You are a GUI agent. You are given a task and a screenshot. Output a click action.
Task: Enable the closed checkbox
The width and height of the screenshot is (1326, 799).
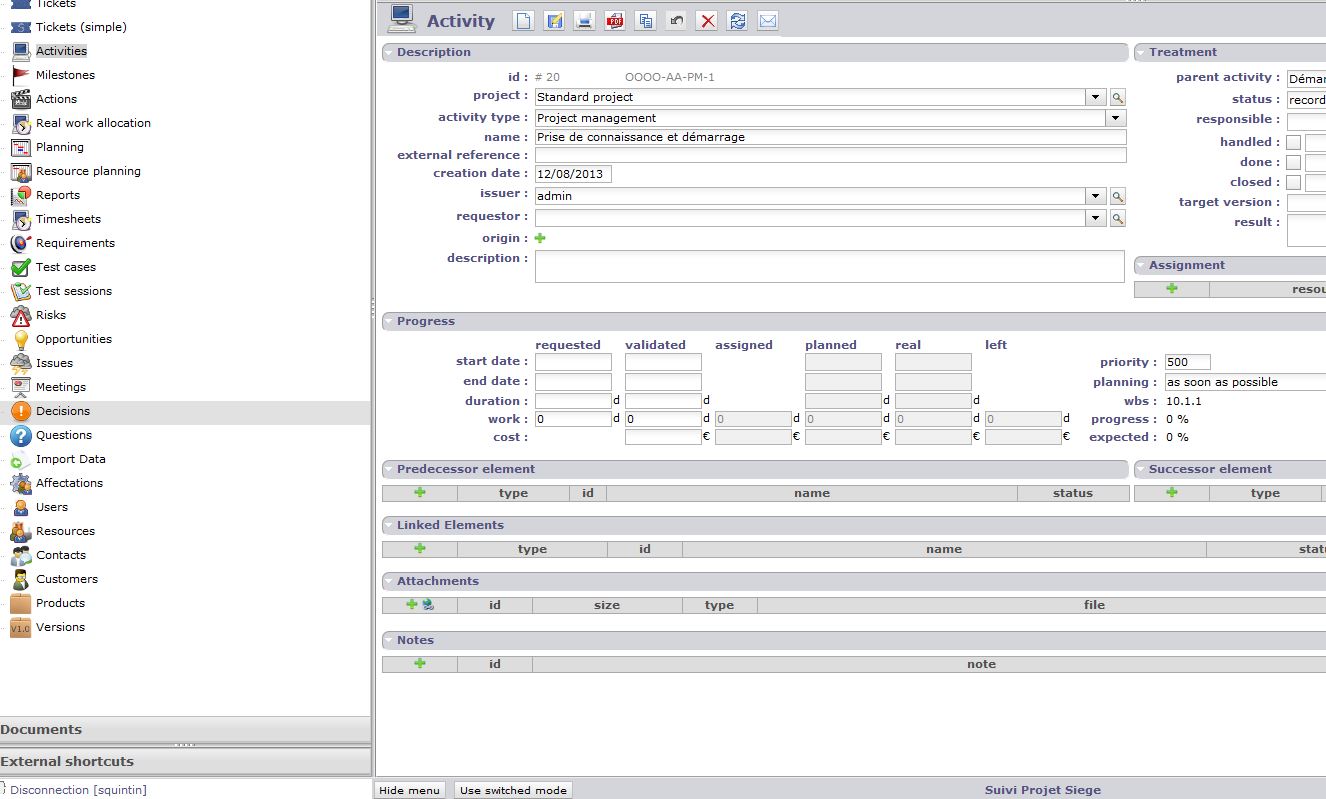[x=1293, y=182]
